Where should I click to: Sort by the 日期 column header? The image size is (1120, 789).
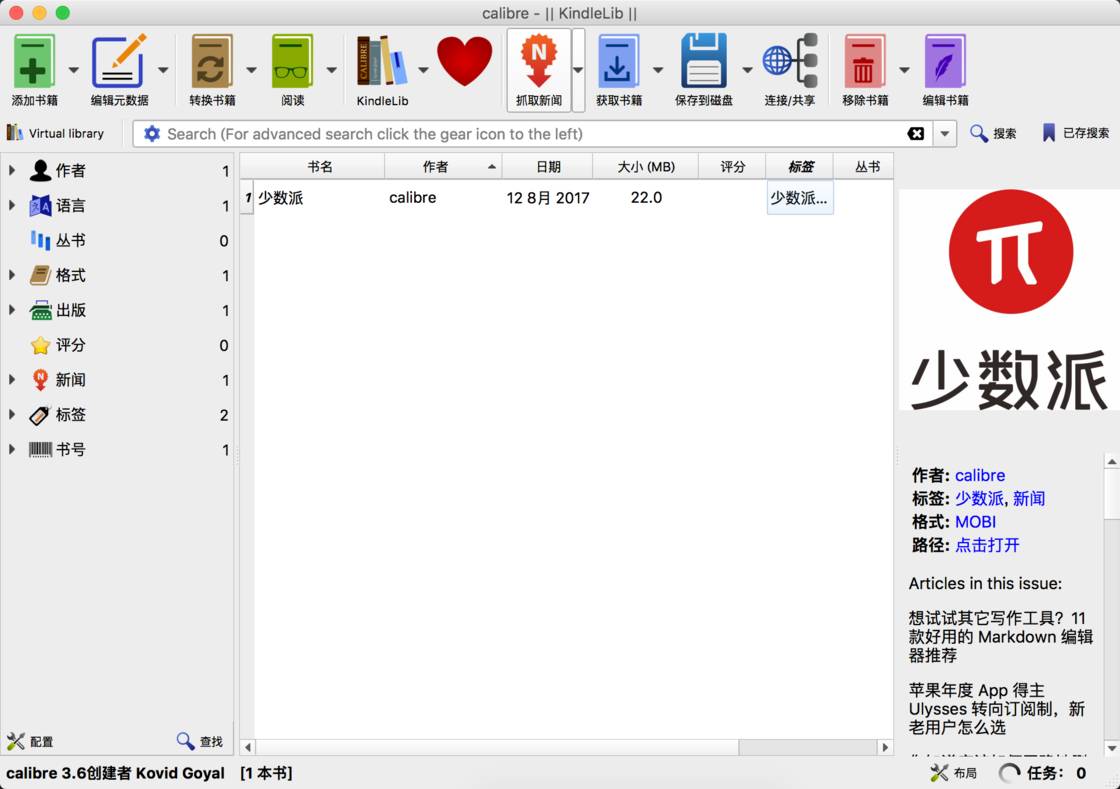coord(547,167)
